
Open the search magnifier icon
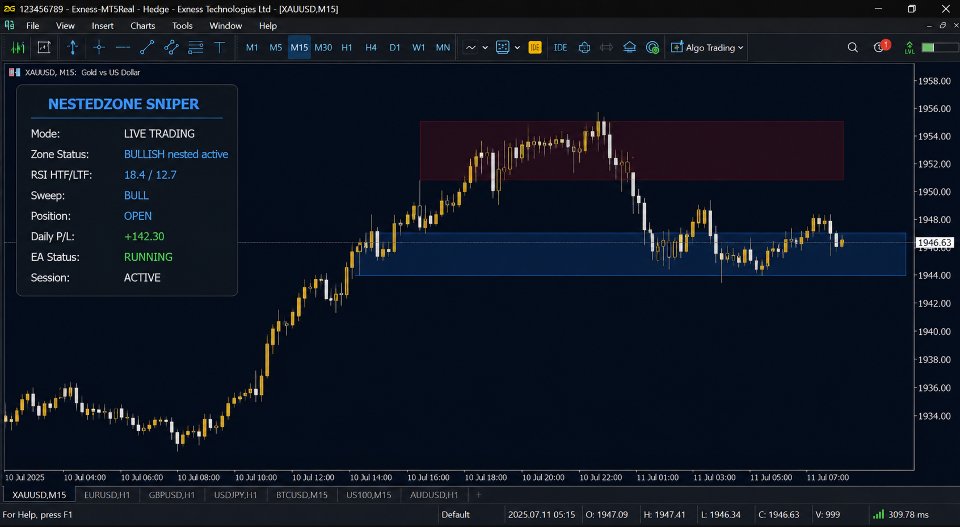[x=852, y=47]
